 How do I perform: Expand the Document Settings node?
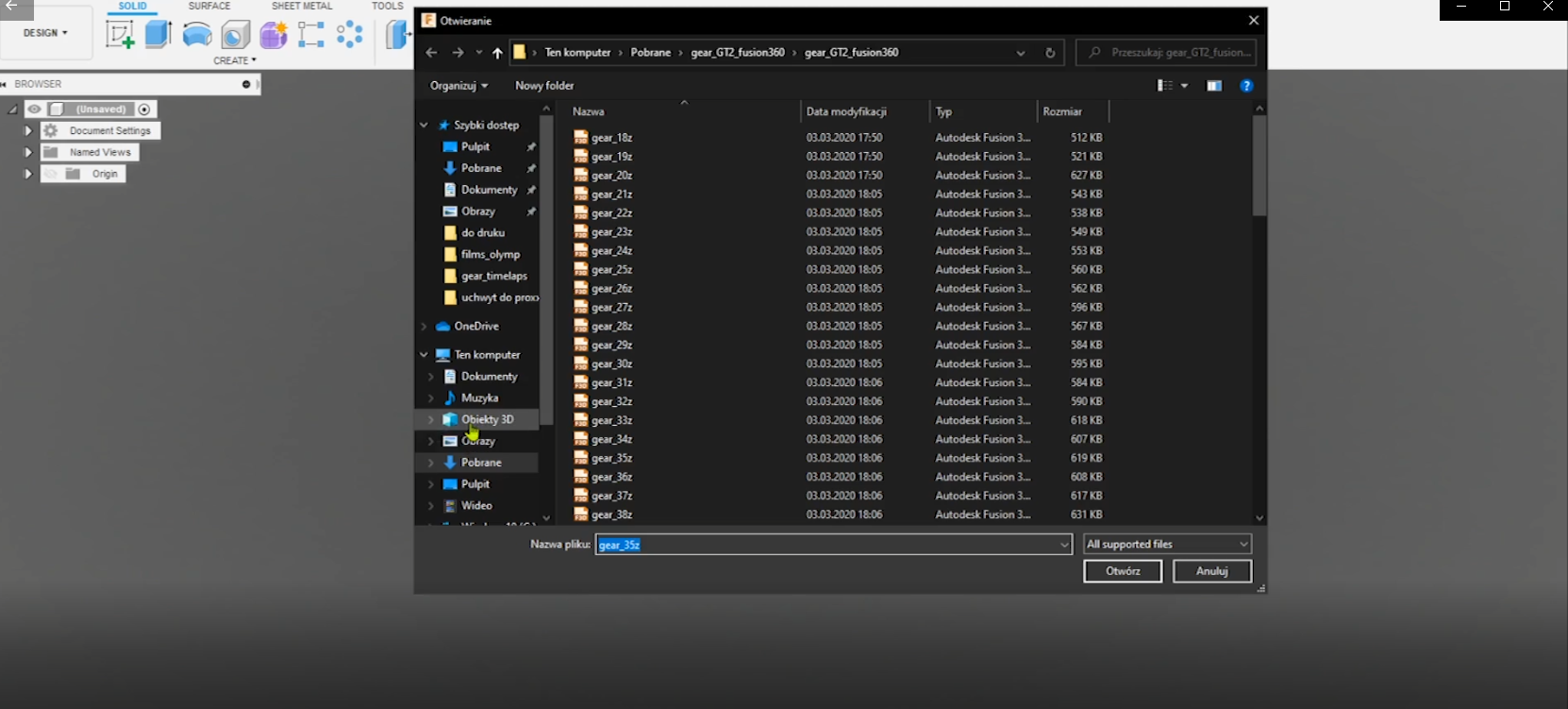tap(28, 130)
